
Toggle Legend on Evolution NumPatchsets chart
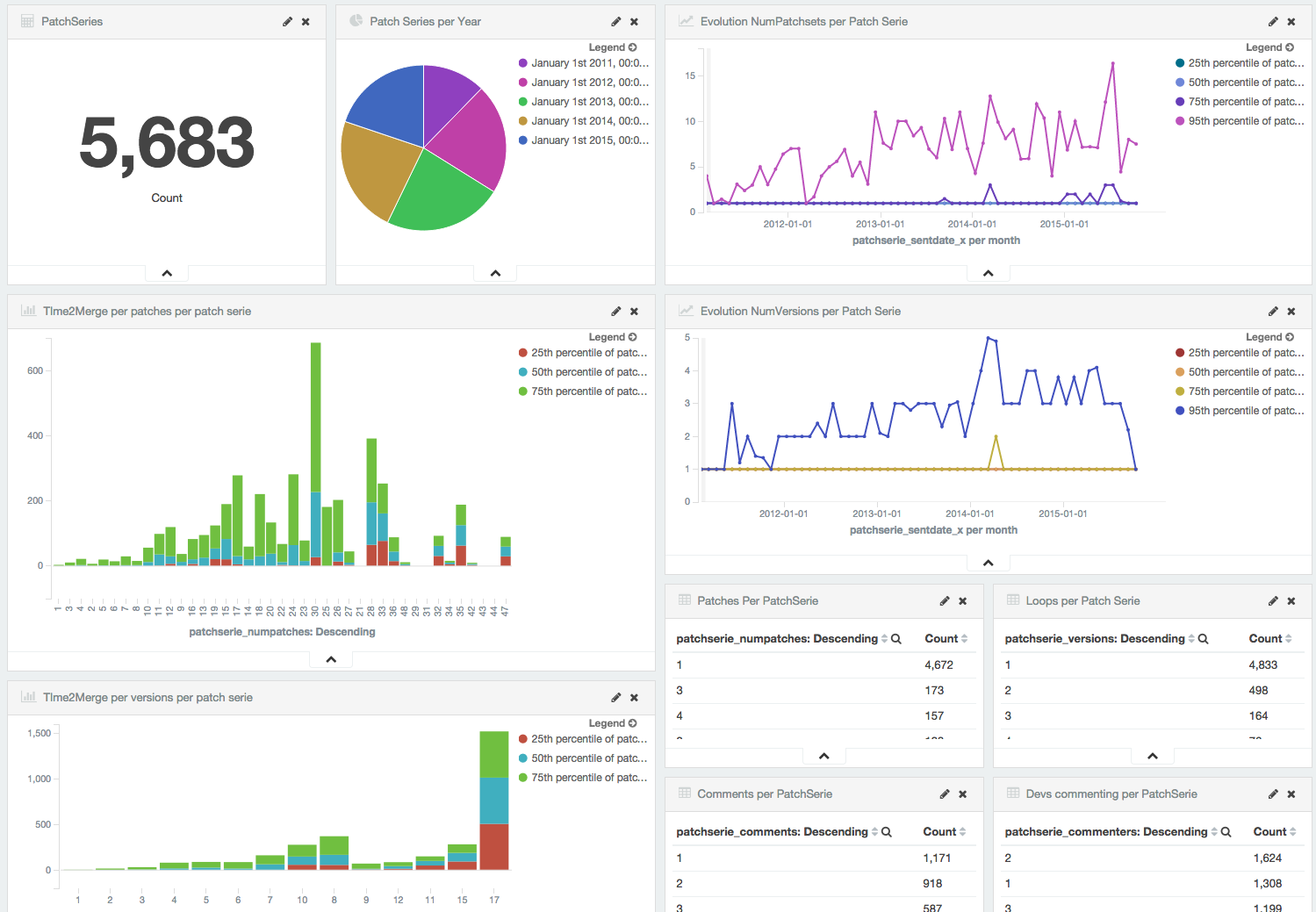pyautogui.click(x=1269, y=47)
